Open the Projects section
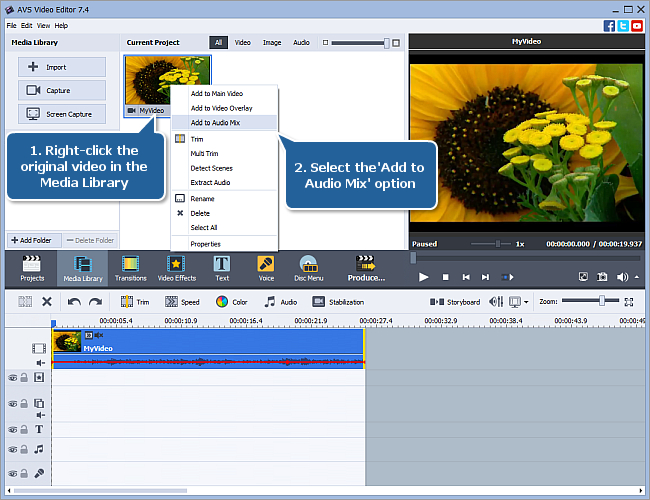Viewport: 650px width, 500px height. click(x=32, y=269)
